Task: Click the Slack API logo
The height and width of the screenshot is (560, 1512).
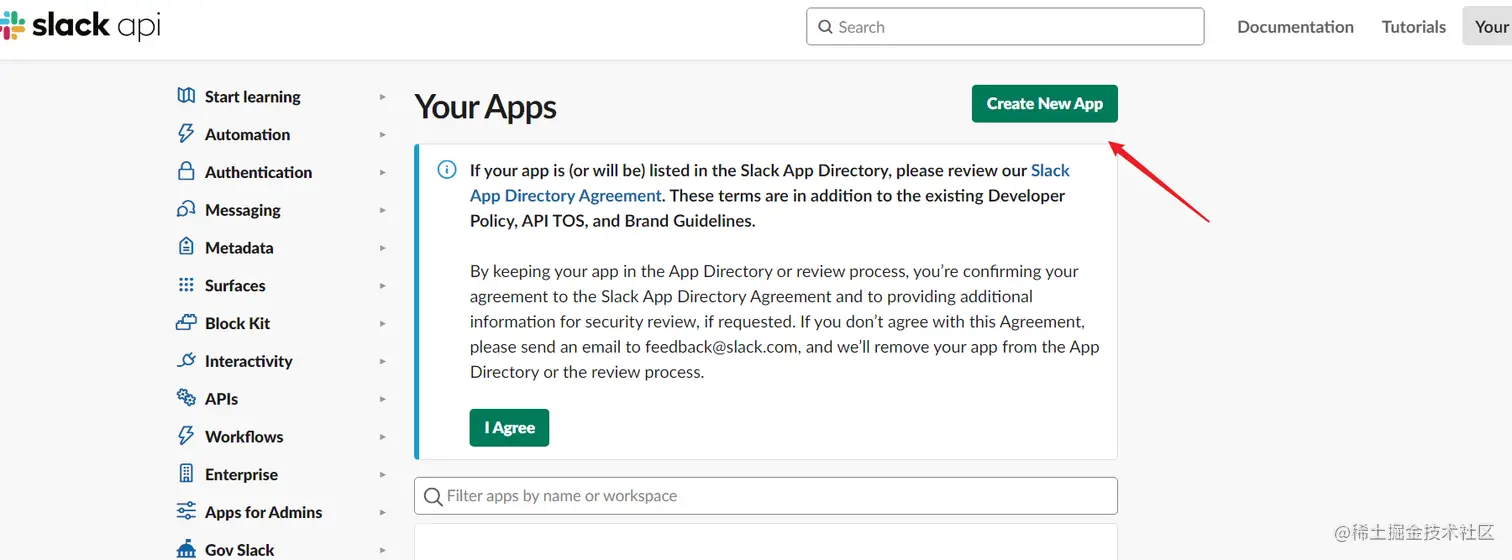Action: point(80,26)
